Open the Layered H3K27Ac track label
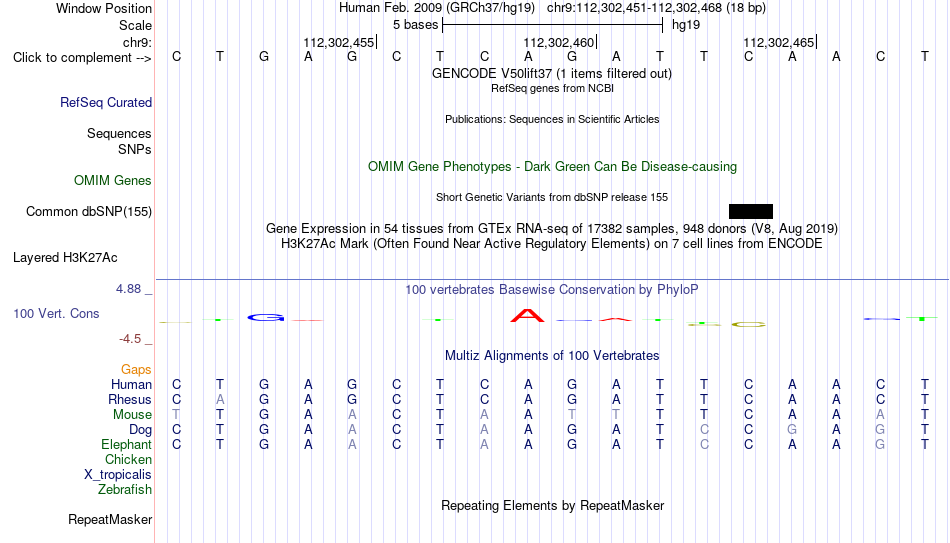The image size is (950, 543). 65,258
